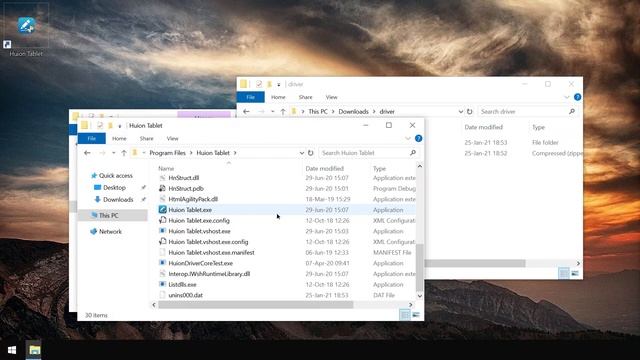
Task: Click Up arrow in Huion Tablet window
Action: click(124, 153)
